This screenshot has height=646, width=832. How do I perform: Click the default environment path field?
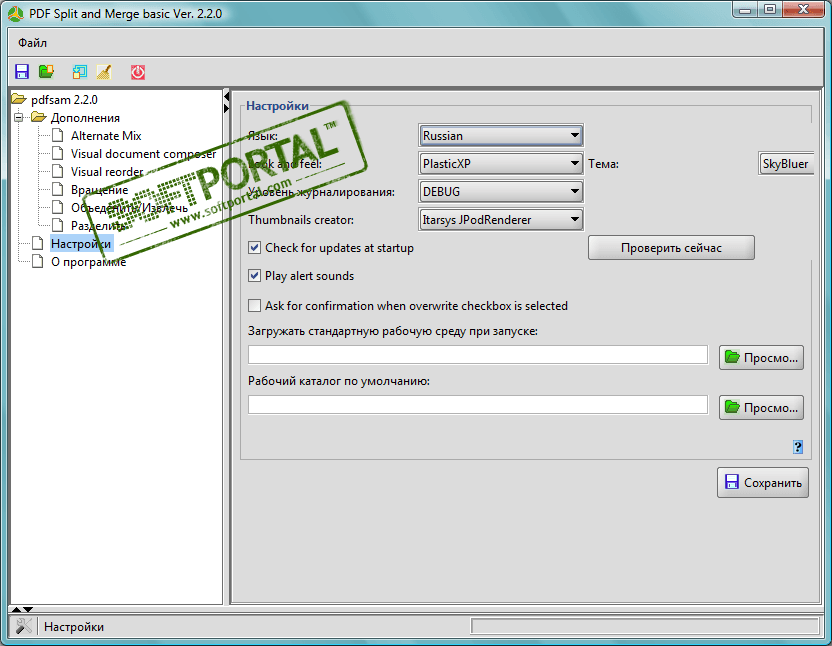478,355
